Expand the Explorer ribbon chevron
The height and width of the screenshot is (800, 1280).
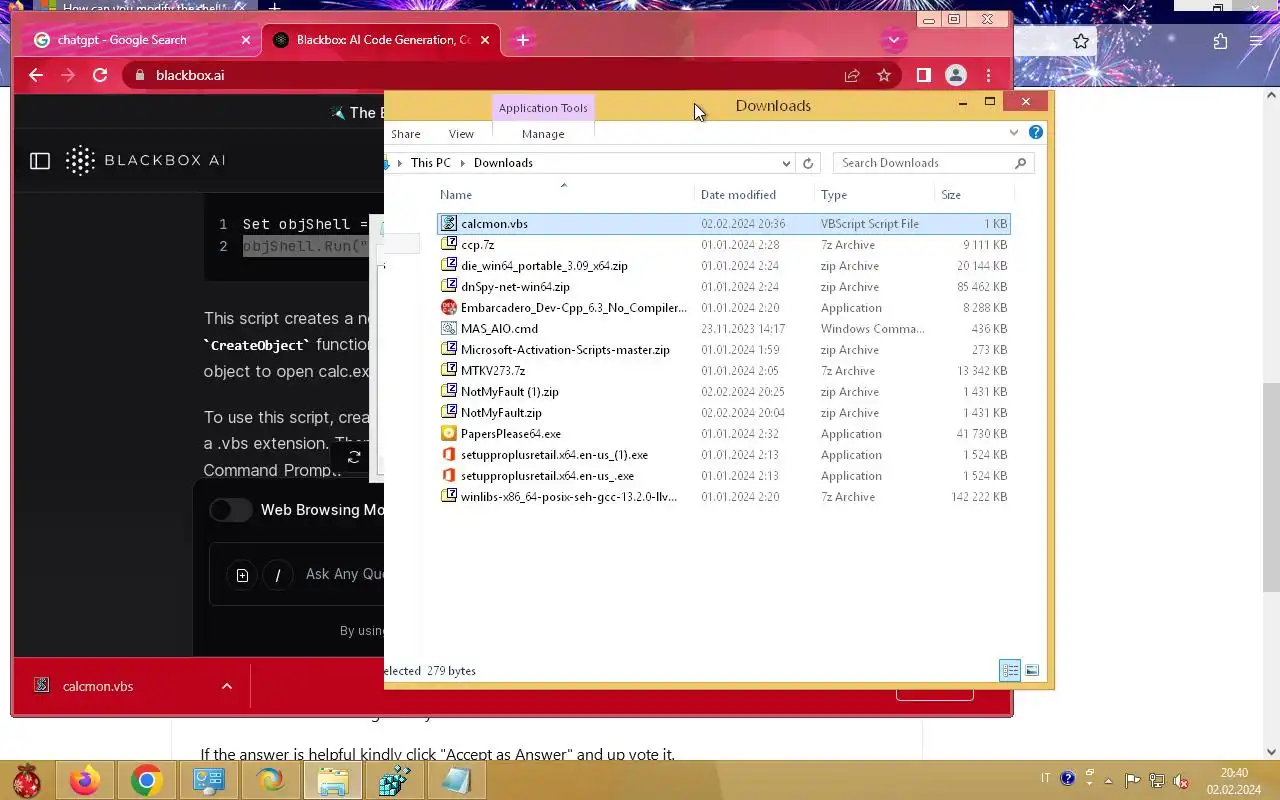1014,132
